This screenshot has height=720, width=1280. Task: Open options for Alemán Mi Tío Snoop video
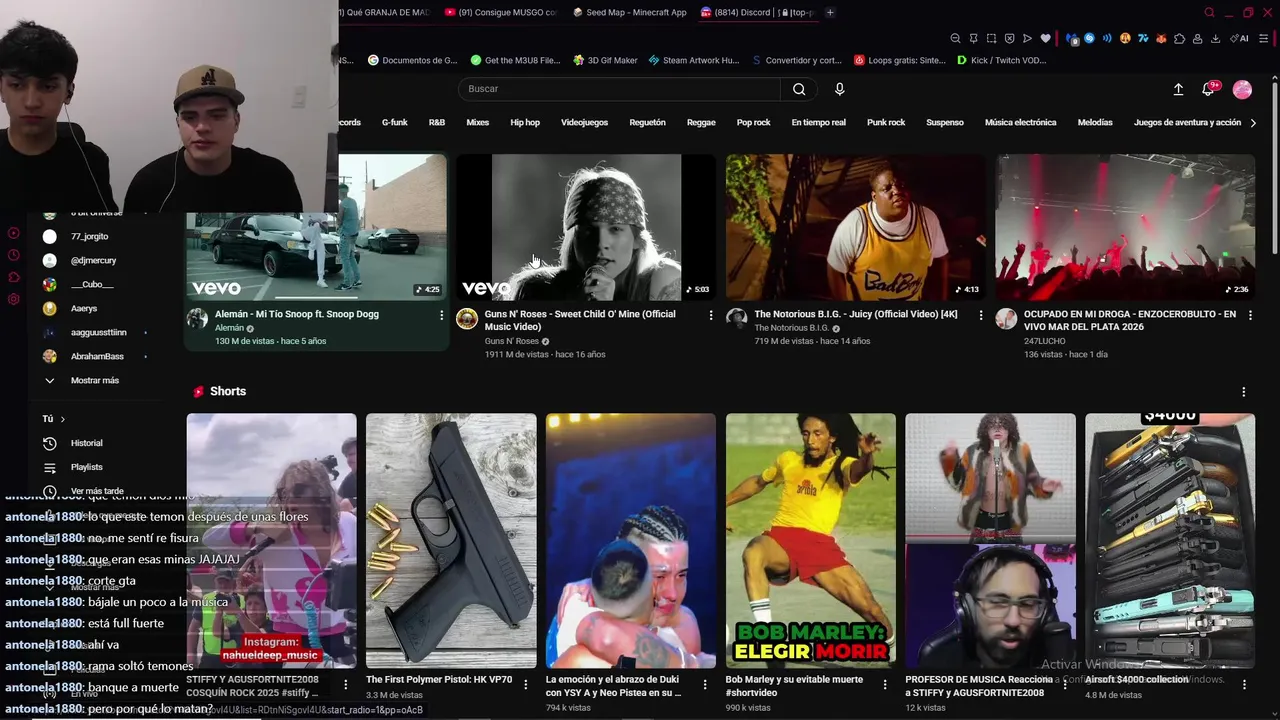click(441, 315)
